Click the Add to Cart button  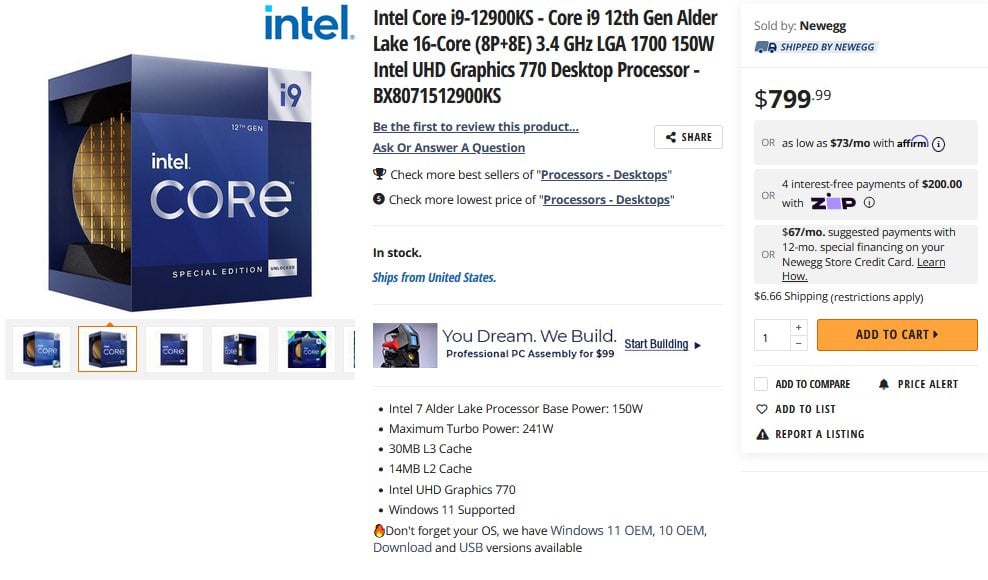(896, 335)
